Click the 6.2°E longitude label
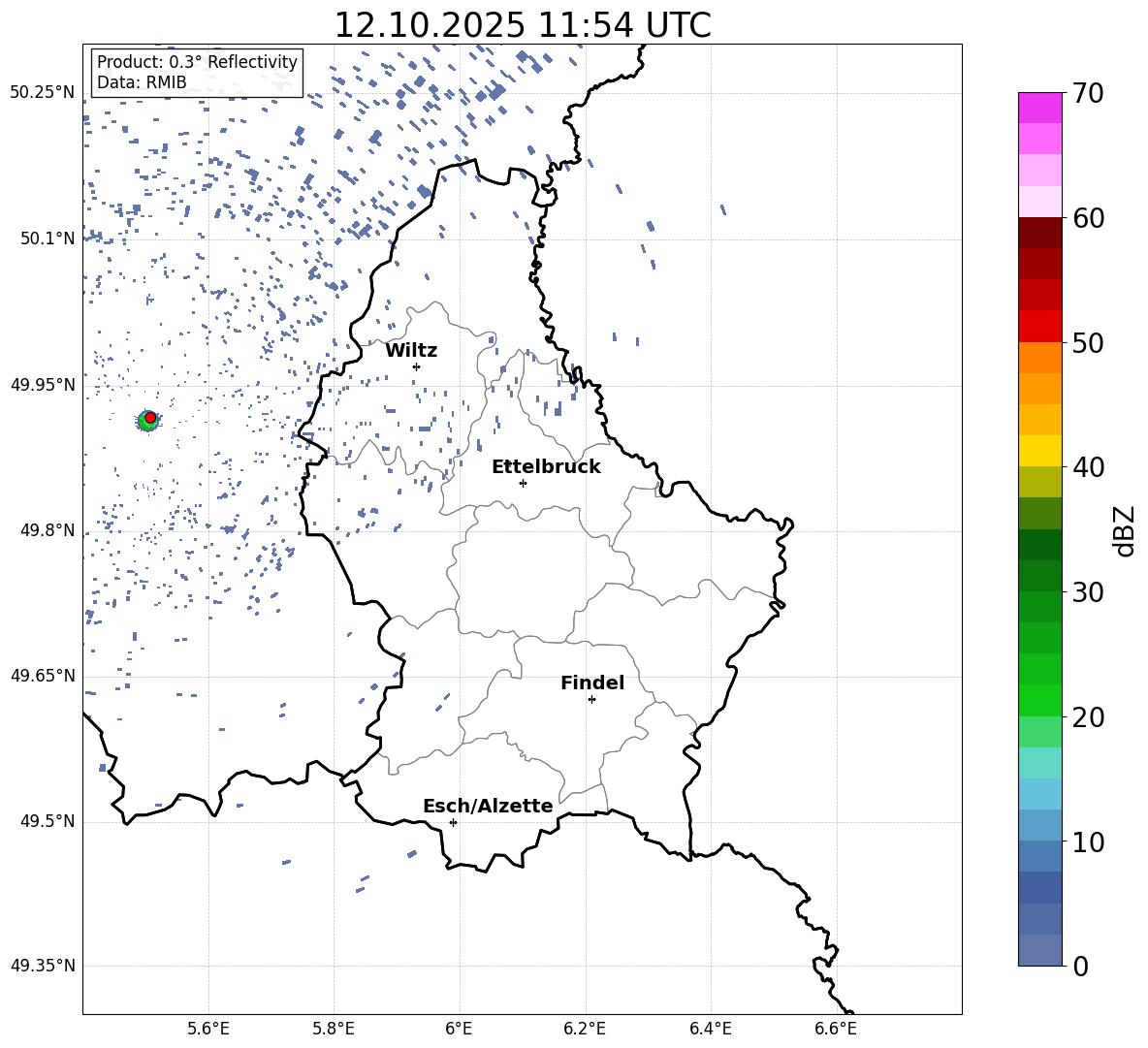The width and height of the screenshot is (1148, 1048). (585, 1029)
